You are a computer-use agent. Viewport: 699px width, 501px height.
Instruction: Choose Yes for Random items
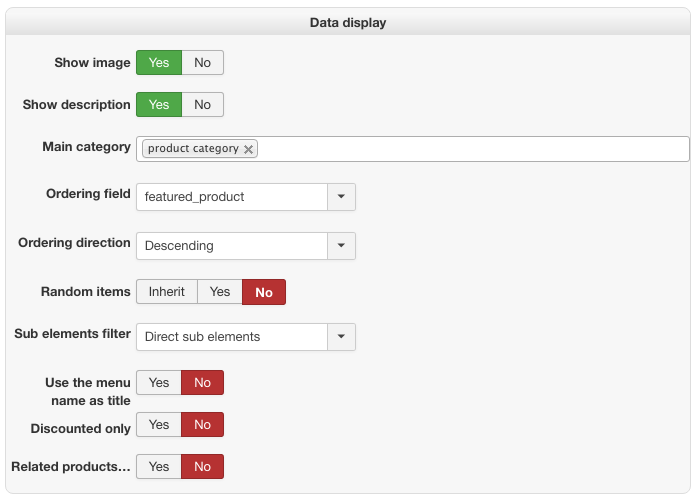click(x=220, y=292)
